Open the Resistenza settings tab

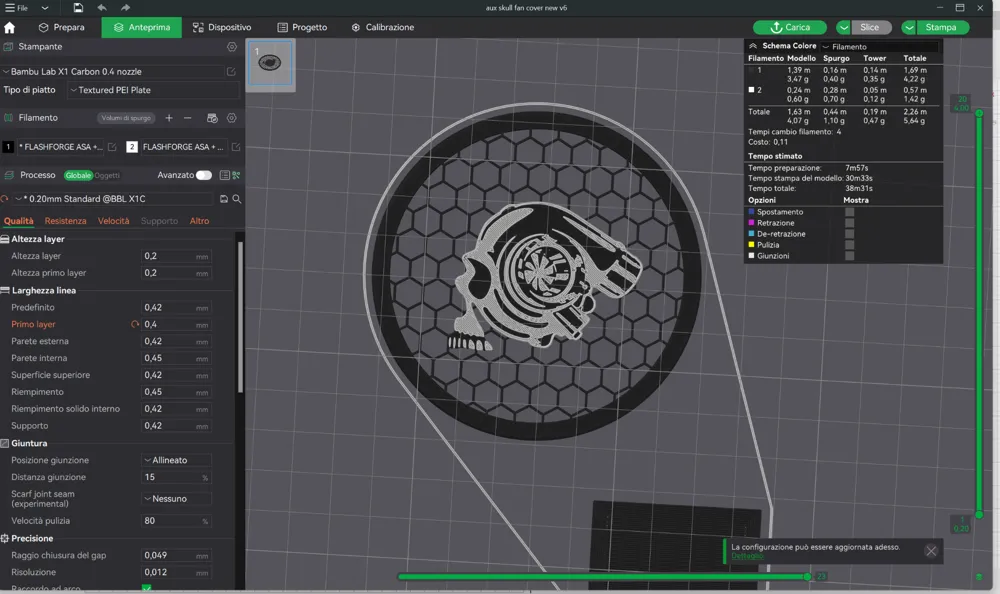coord(65,221)
